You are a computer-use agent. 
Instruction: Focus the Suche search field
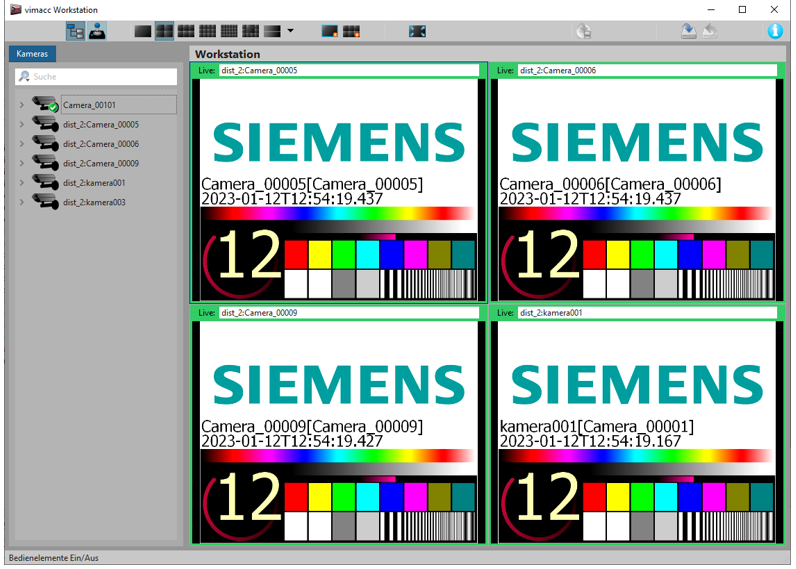(96, 77)
